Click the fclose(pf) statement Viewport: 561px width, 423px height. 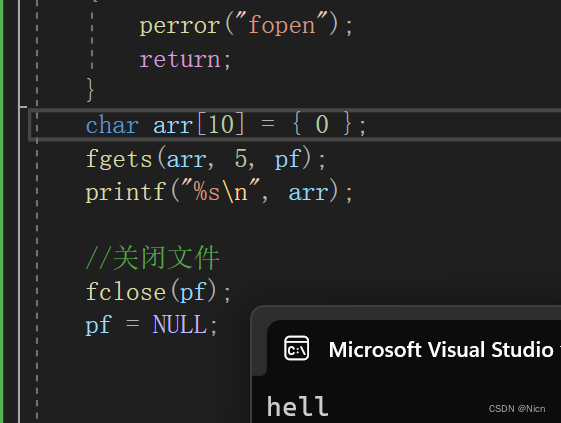(x=158, y=291)
